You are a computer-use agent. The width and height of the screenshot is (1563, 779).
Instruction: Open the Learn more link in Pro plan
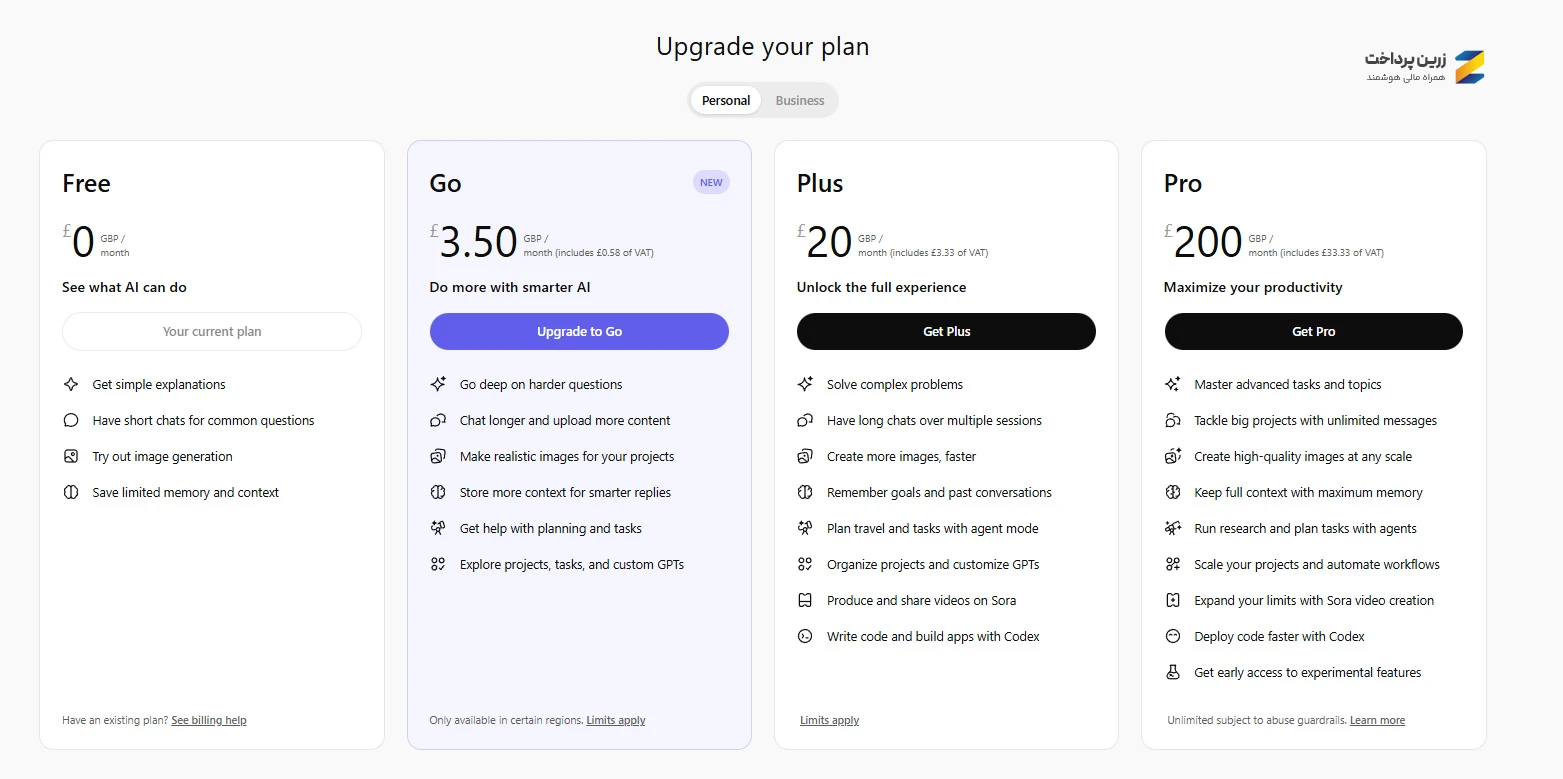1377,720
